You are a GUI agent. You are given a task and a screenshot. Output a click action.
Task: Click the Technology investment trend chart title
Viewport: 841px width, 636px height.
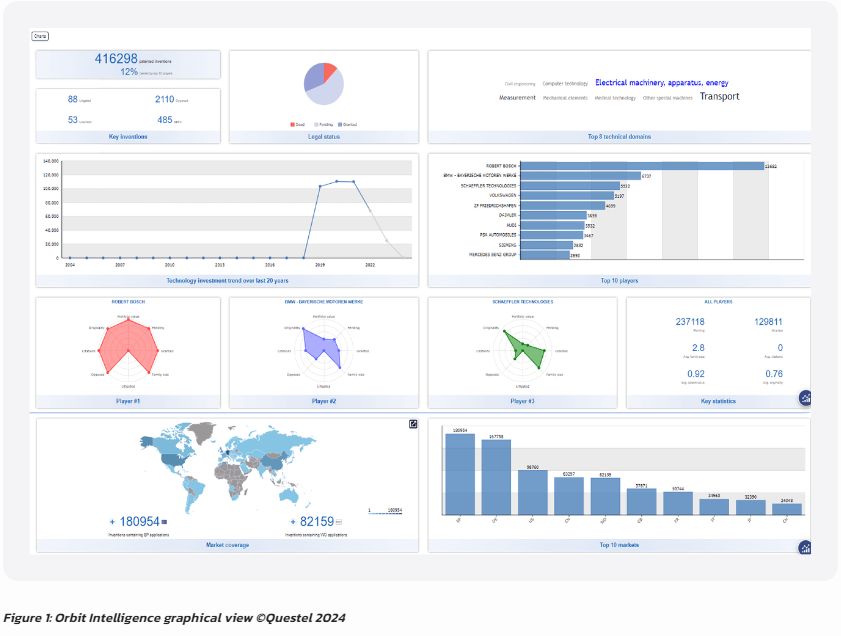pos(227,280)
